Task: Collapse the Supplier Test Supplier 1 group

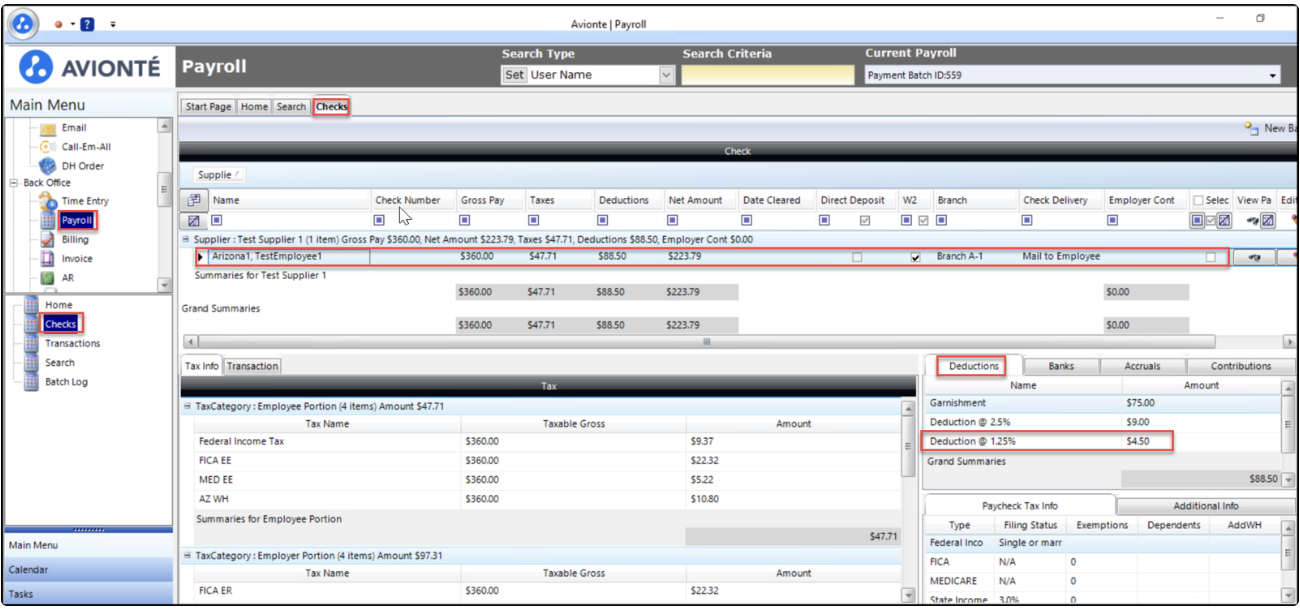Action: (x=186, y=240)
